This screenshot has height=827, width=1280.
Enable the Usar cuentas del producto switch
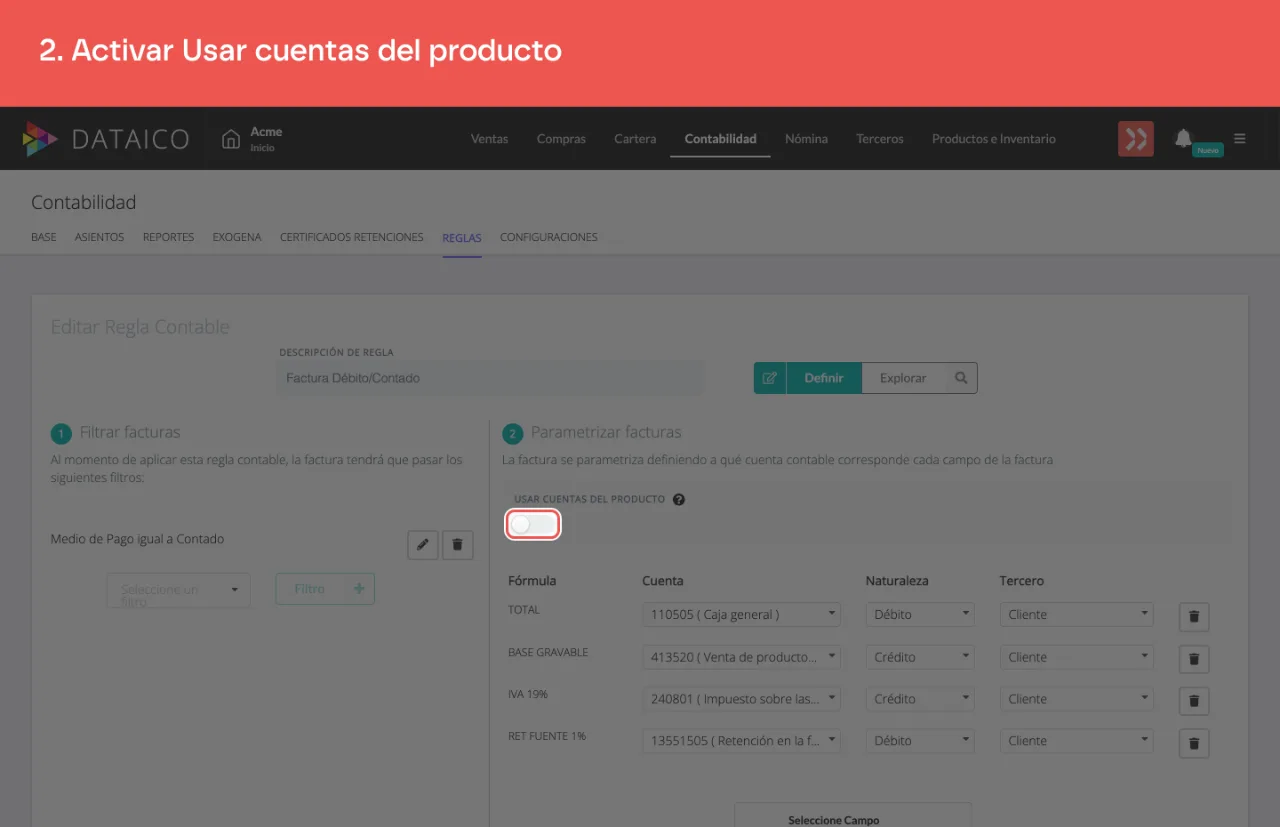pos(532,524)
